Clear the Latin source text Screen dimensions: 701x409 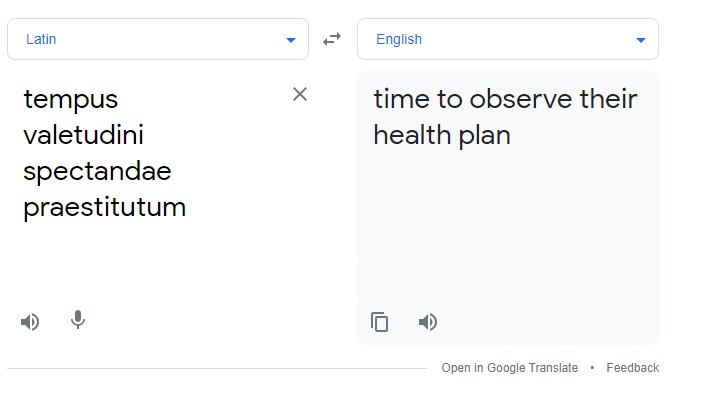click(300, 94)
